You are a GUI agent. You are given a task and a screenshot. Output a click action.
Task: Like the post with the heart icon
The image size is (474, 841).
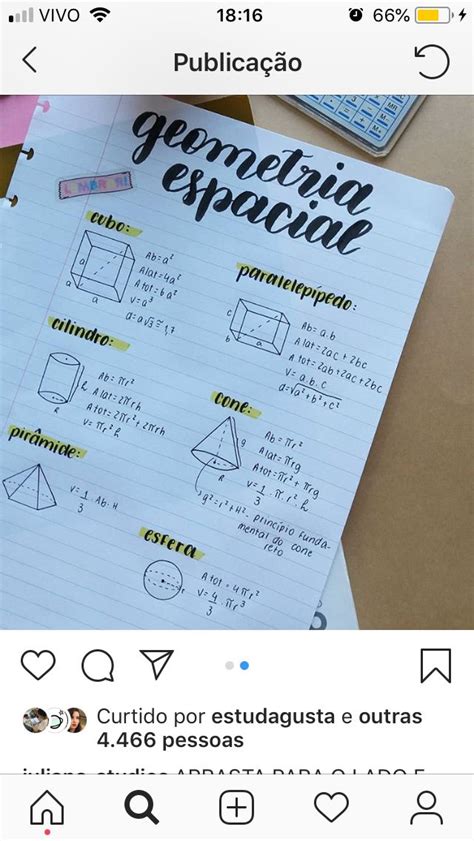(38, 665)
